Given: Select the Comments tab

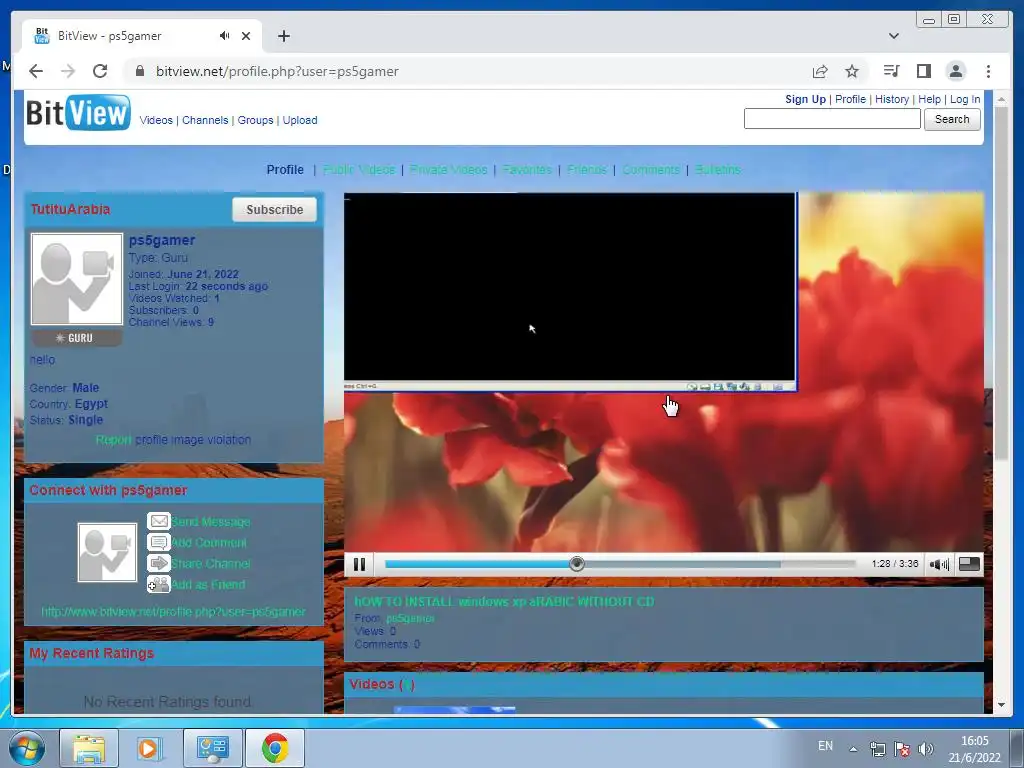Looking at the screenshot, I should coord(650,170).
